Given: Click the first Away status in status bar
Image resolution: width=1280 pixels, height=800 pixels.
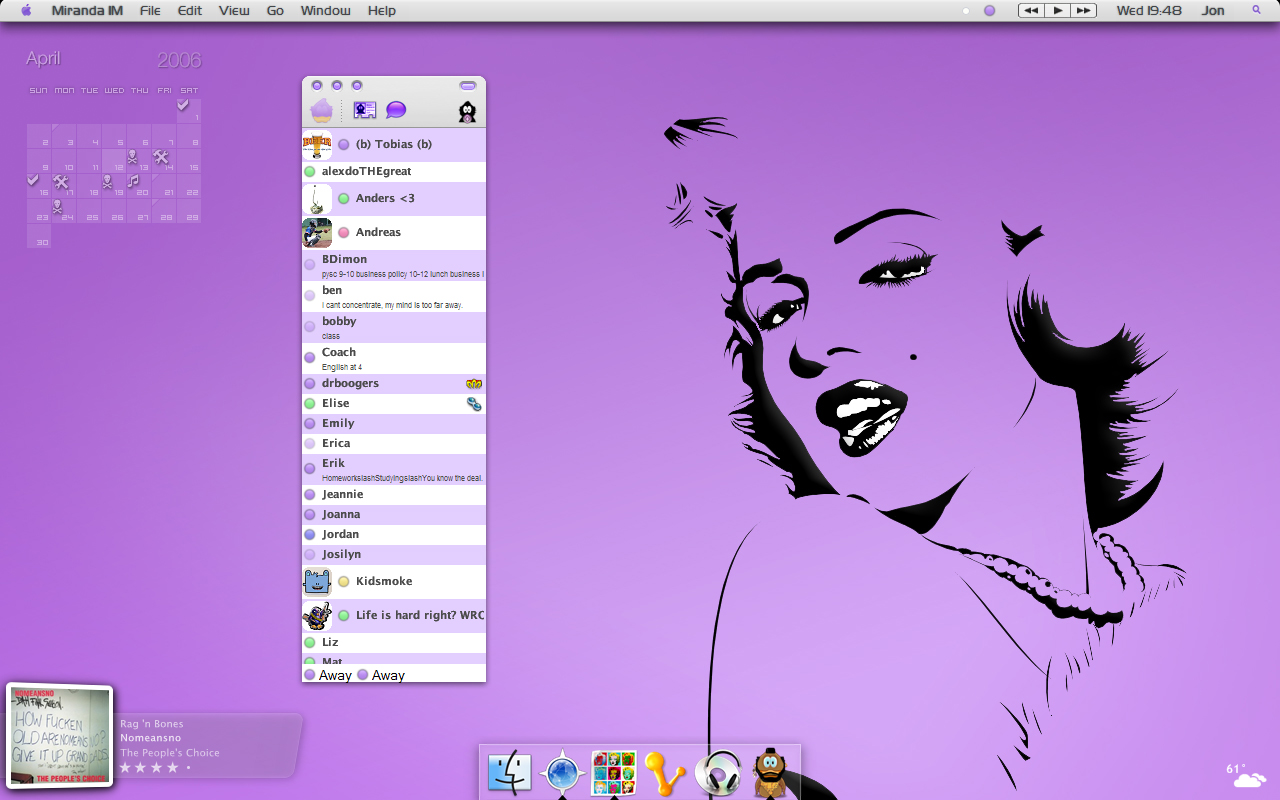Looking at the screenshot, I should (328, 675).
